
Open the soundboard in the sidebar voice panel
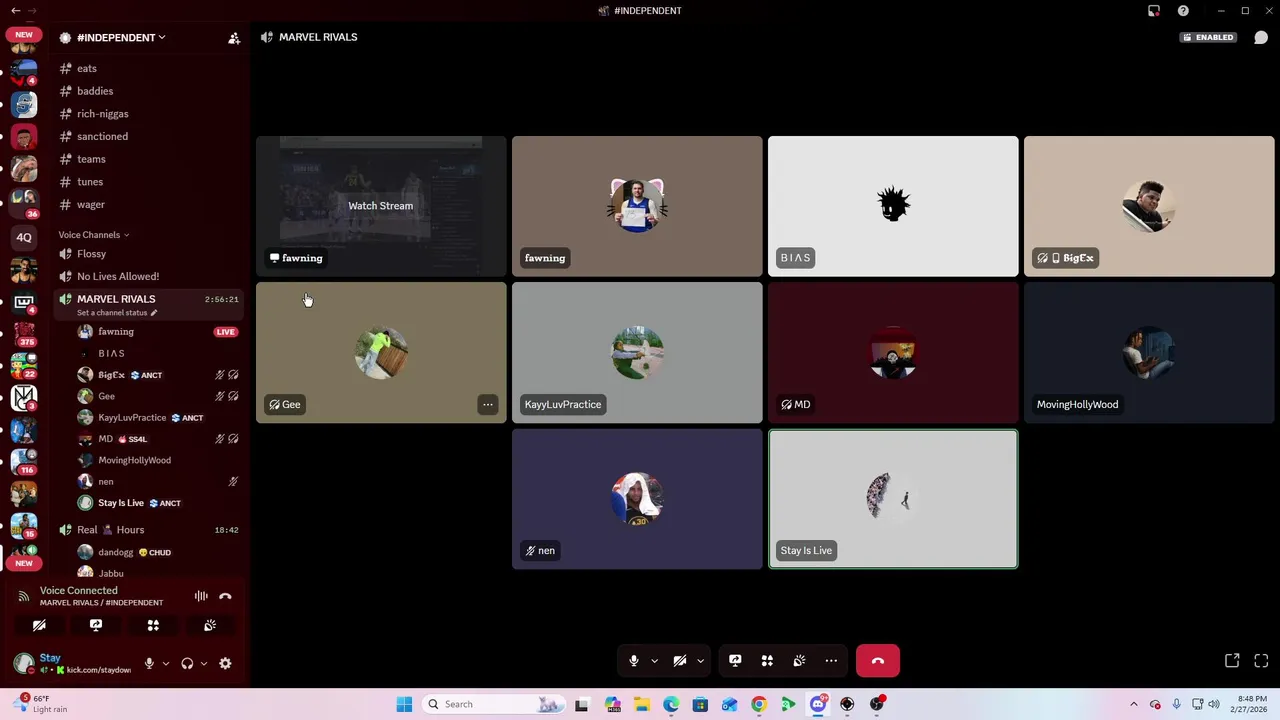(x=210, y=626)
